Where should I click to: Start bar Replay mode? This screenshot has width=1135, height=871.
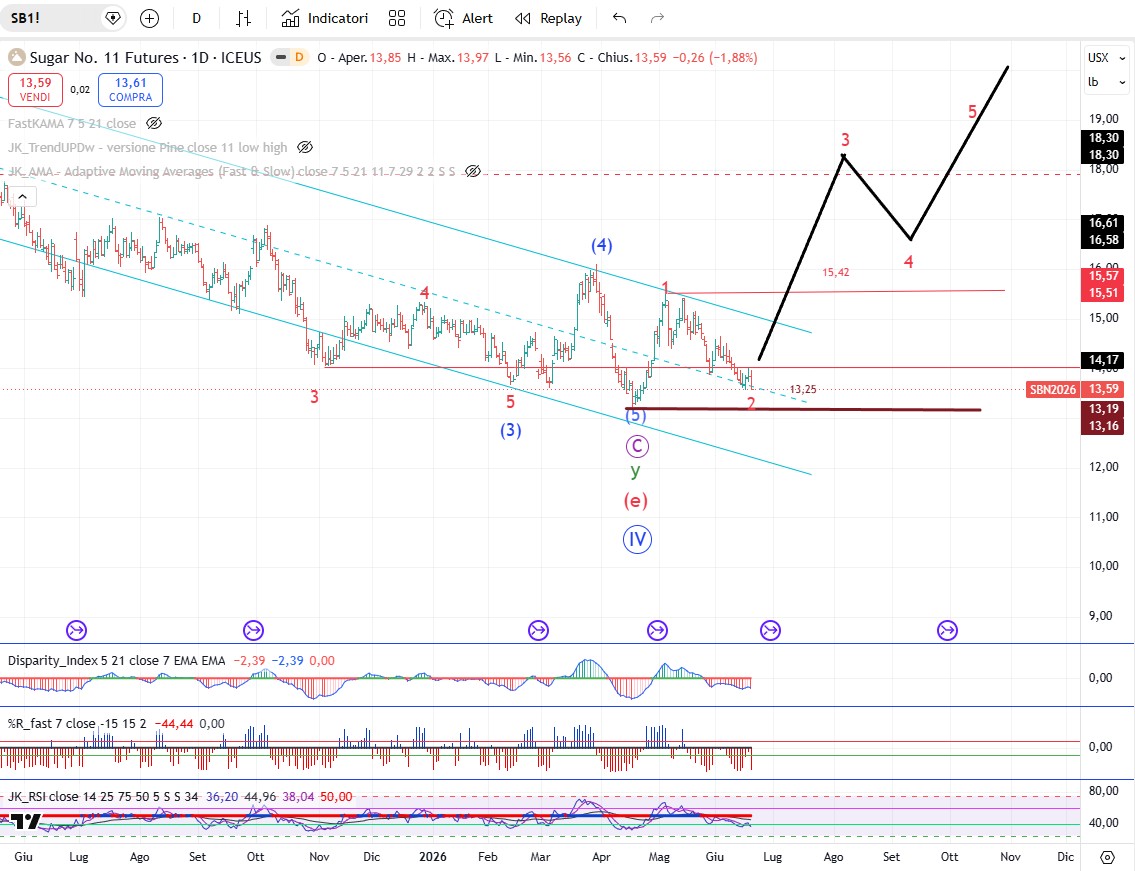pyautogui.click(x=548, y=18)
